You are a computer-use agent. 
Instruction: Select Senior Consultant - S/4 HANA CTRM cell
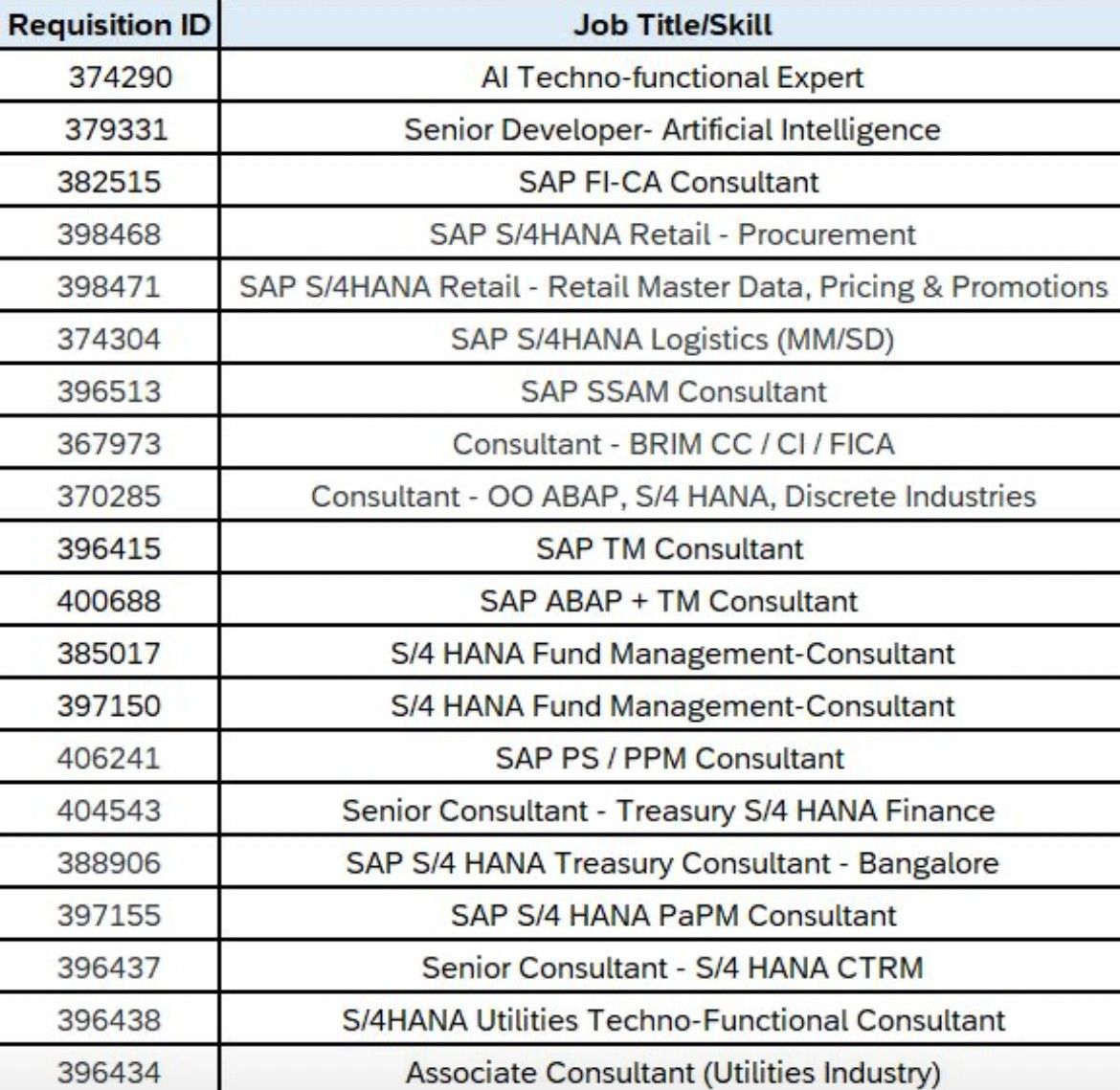(x=671, y=967)
